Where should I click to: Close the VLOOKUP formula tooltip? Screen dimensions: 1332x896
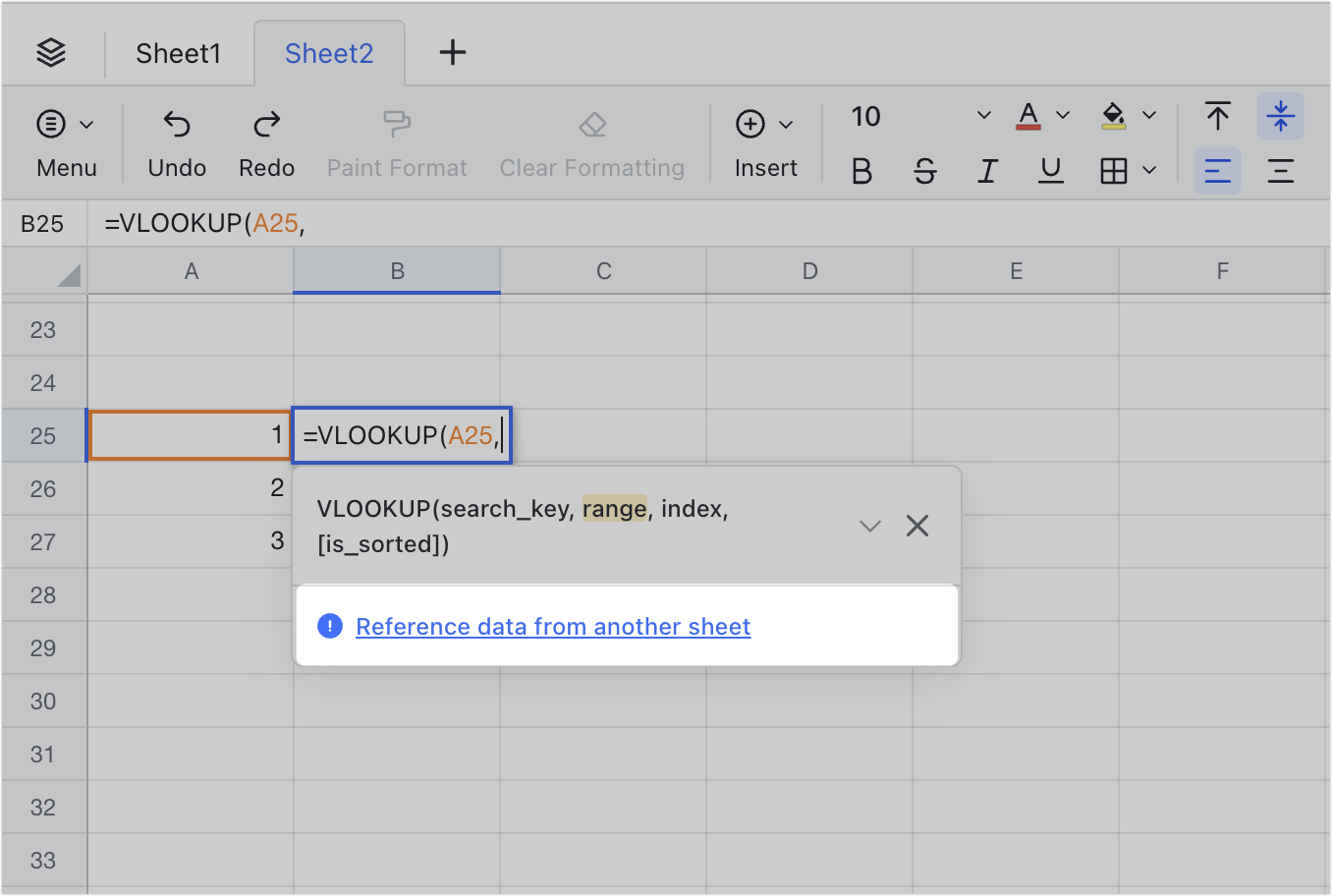pyautogui.click(x=917, y=527)
